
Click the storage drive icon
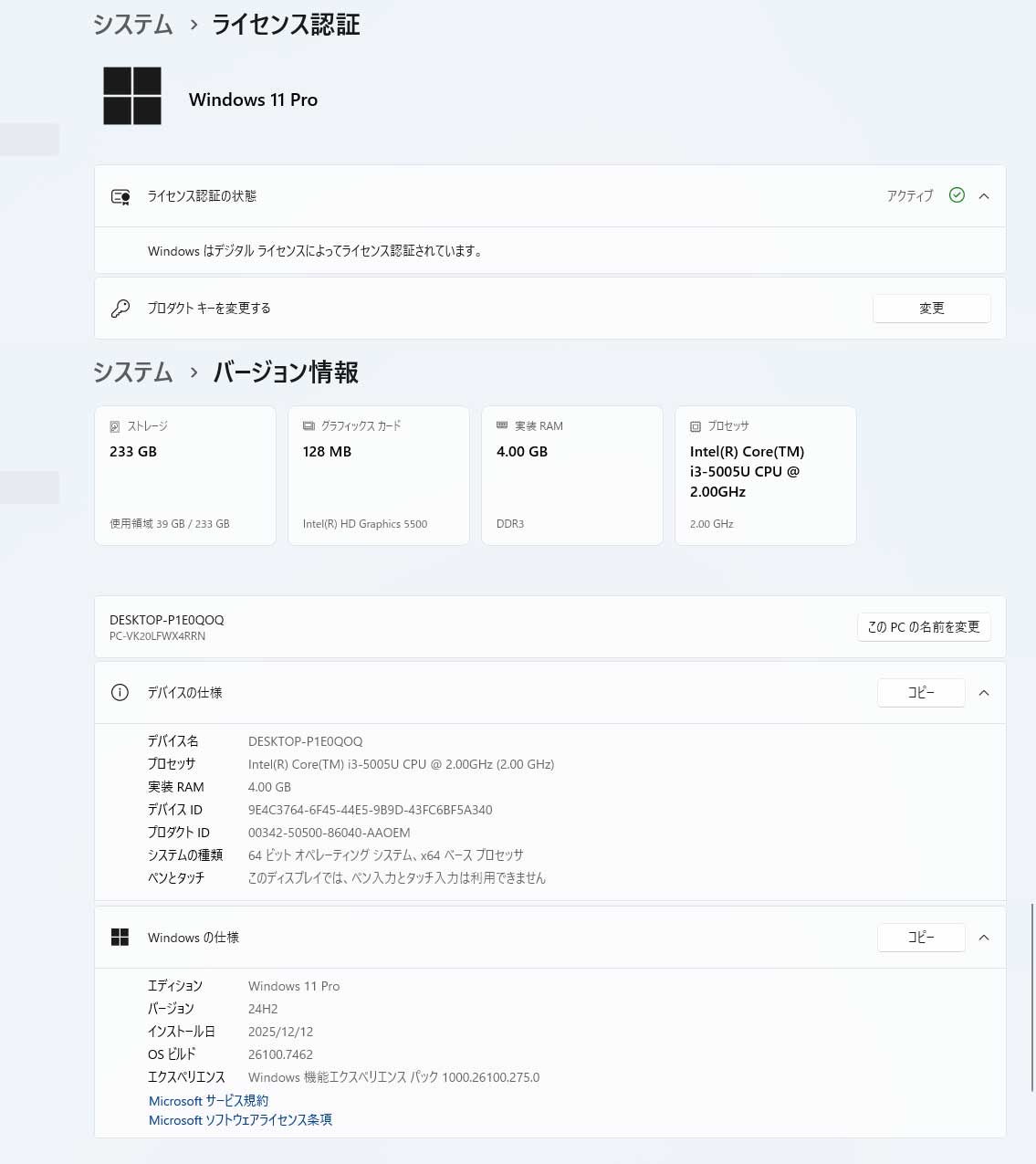[x=115, y=426]
